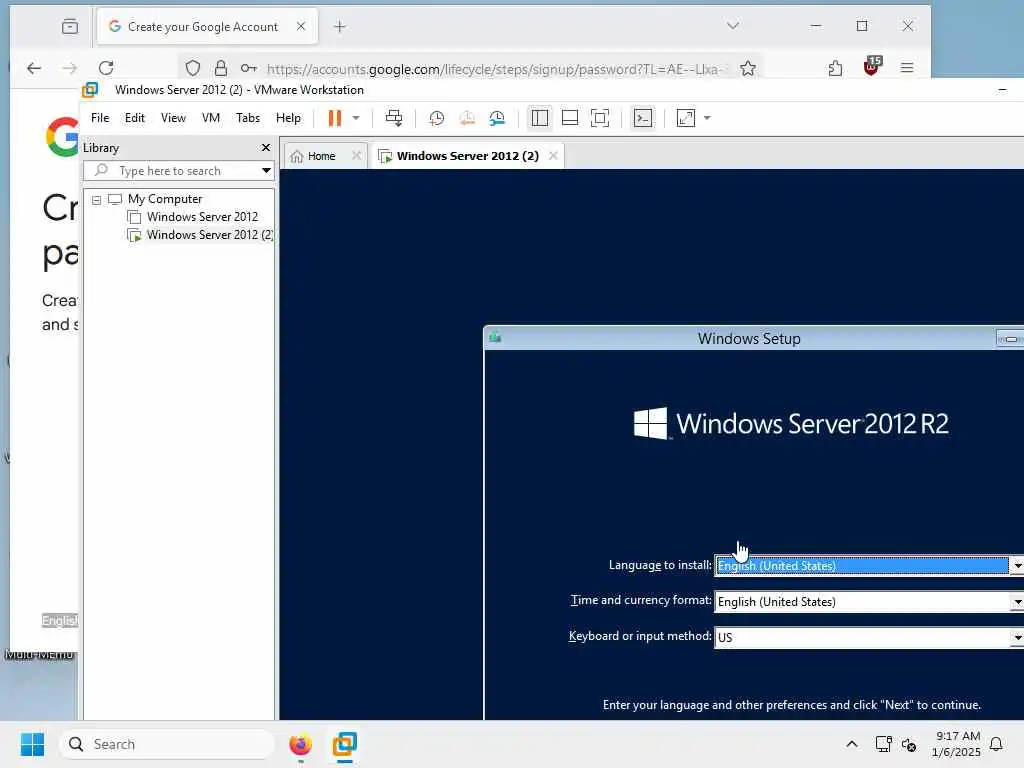Show hidden system tray icons
The image size is (1024, 768).
tap(852, 744)
